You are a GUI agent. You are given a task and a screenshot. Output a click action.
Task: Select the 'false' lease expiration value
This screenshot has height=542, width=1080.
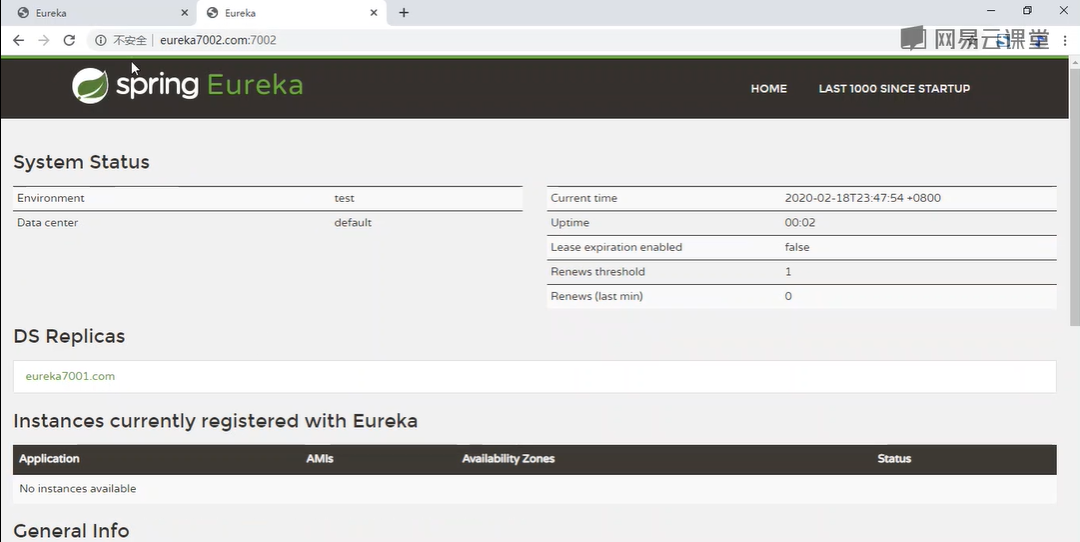(797, 247)
